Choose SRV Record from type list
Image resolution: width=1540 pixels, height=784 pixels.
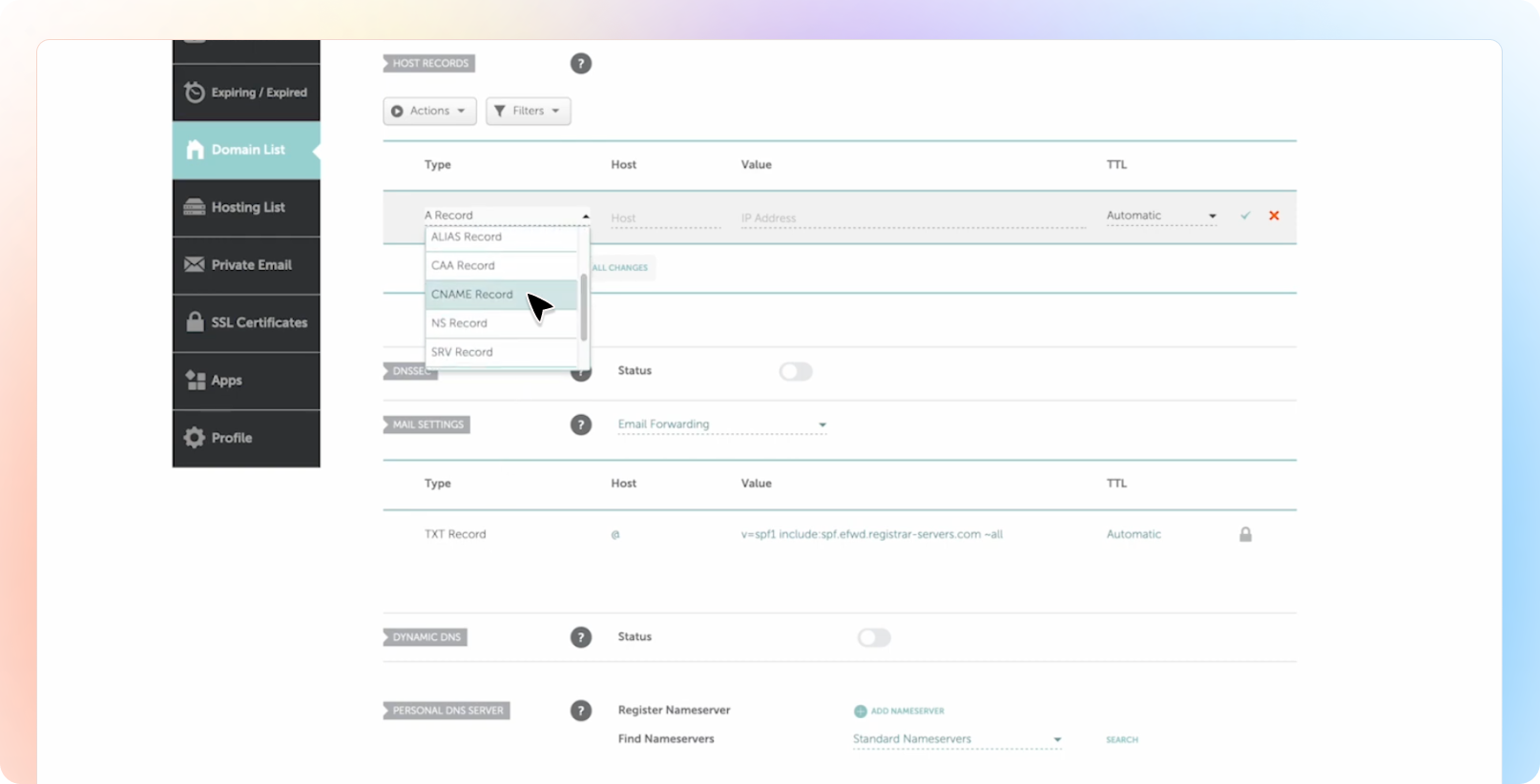[502, 352]
